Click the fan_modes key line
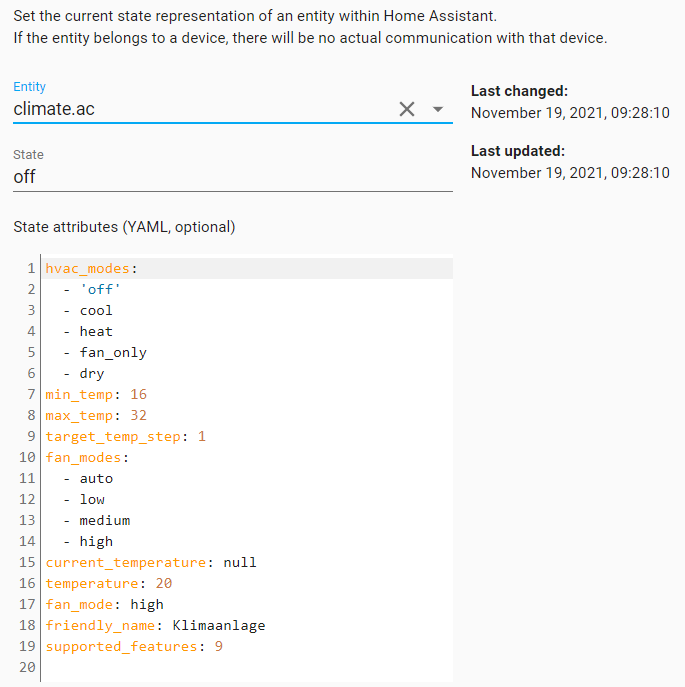685x687 pixels. tap(87, 457)
